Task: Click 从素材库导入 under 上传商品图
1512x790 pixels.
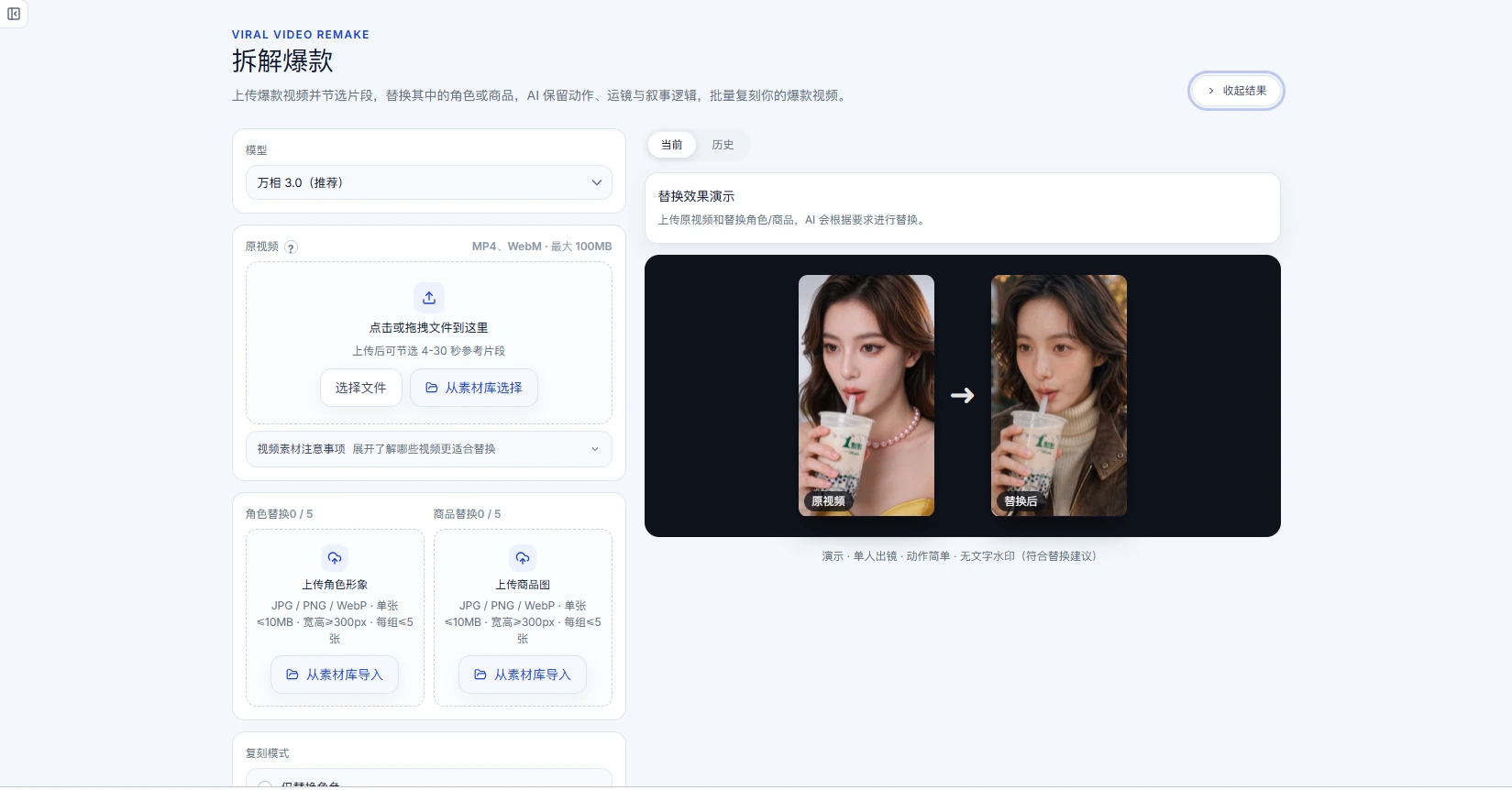Action: [x=523, y=675]
